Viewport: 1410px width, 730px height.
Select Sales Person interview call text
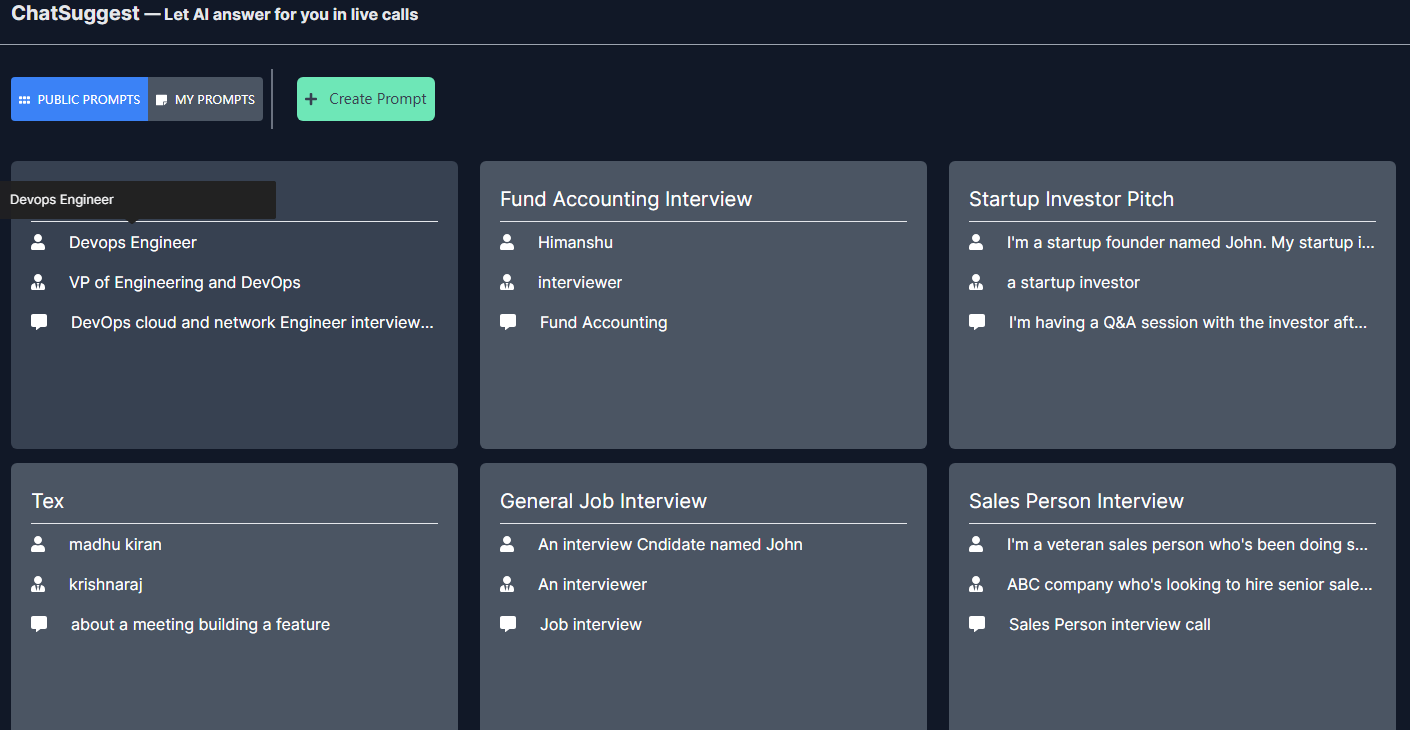(x=1110, y=624)
